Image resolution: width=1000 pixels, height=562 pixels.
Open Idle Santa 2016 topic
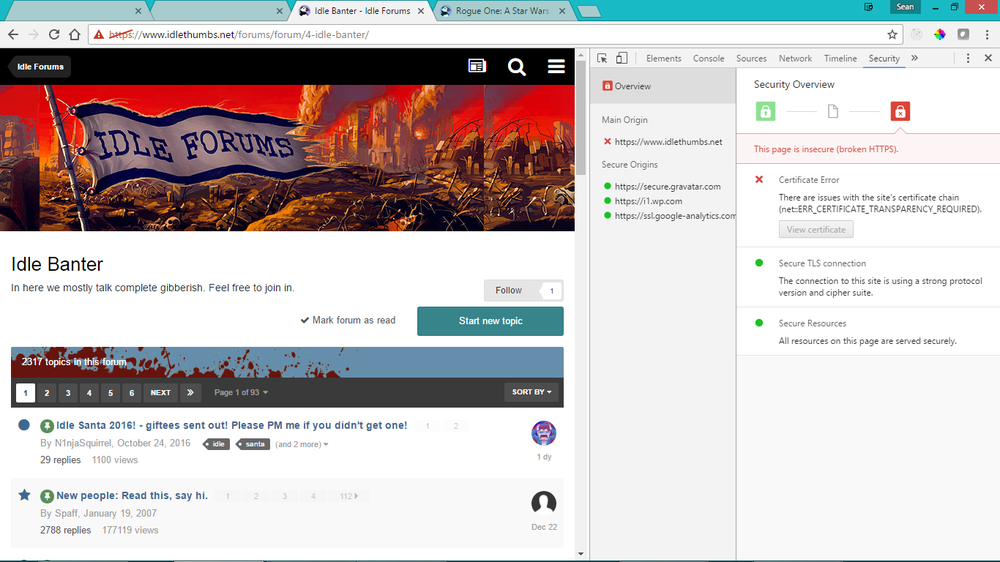[232, 425]
